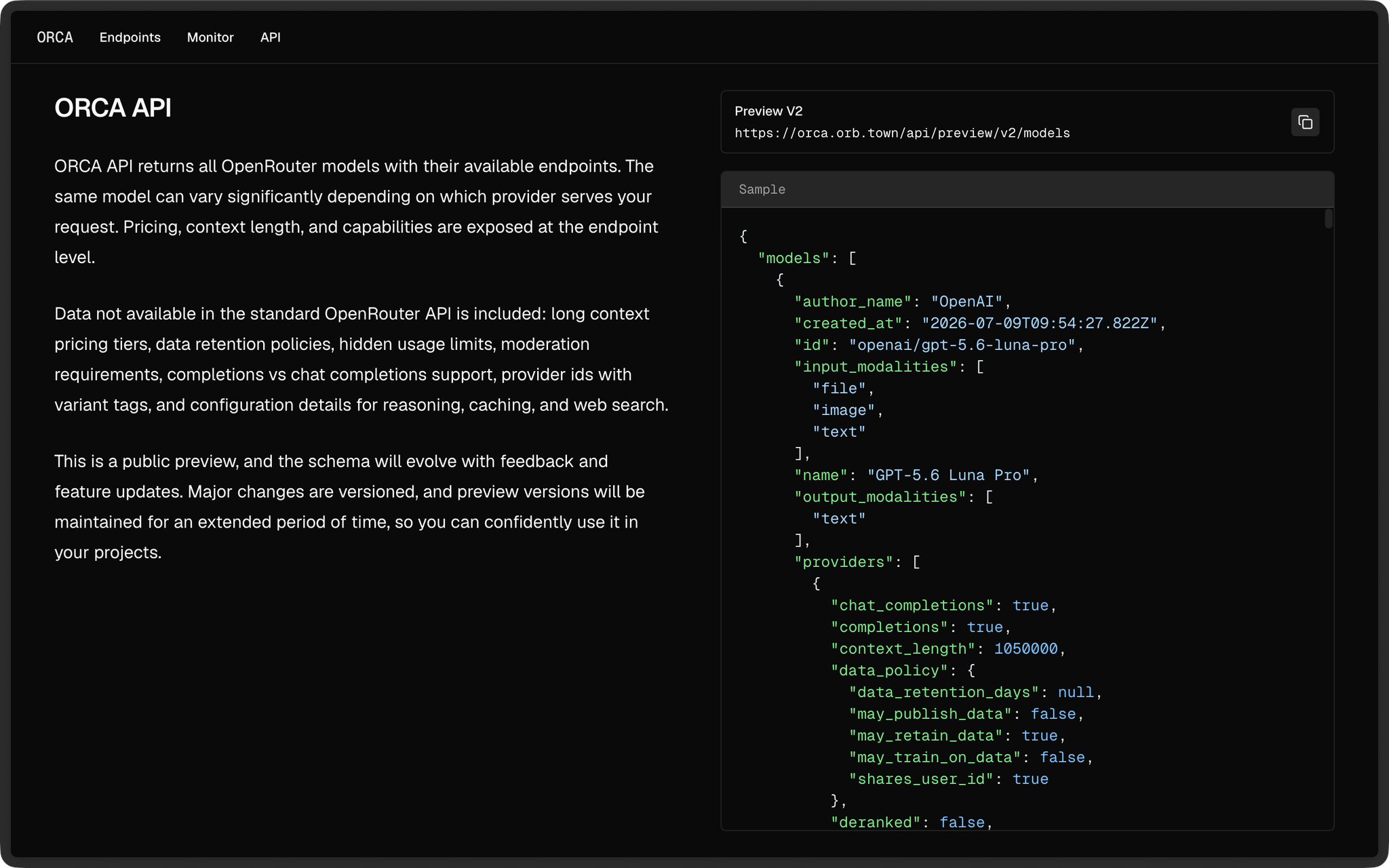Click the "data_retention_days" key
This screenshot has width=1389, height=868.
[944, 692]
